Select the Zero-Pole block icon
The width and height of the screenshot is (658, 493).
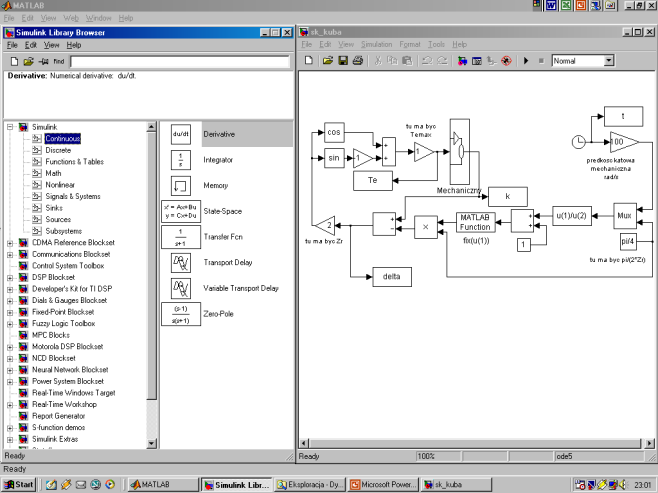pos(181,314)
